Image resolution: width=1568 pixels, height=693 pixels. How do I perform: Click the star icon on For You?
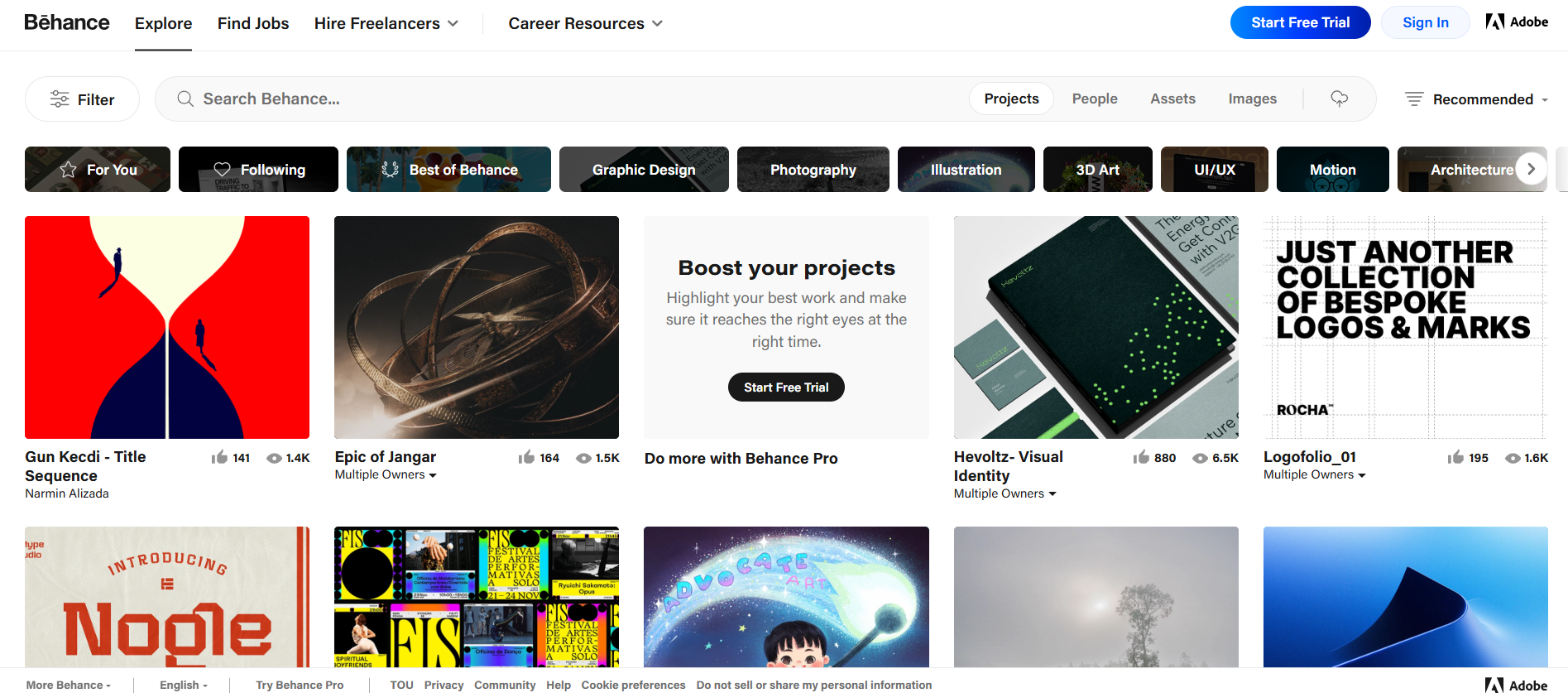click(69, 170)
